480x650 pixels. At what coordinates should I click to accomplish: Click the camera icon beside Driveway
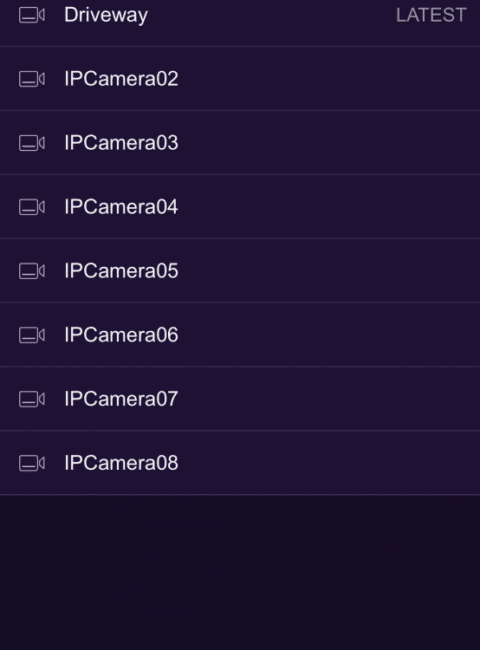32,15
